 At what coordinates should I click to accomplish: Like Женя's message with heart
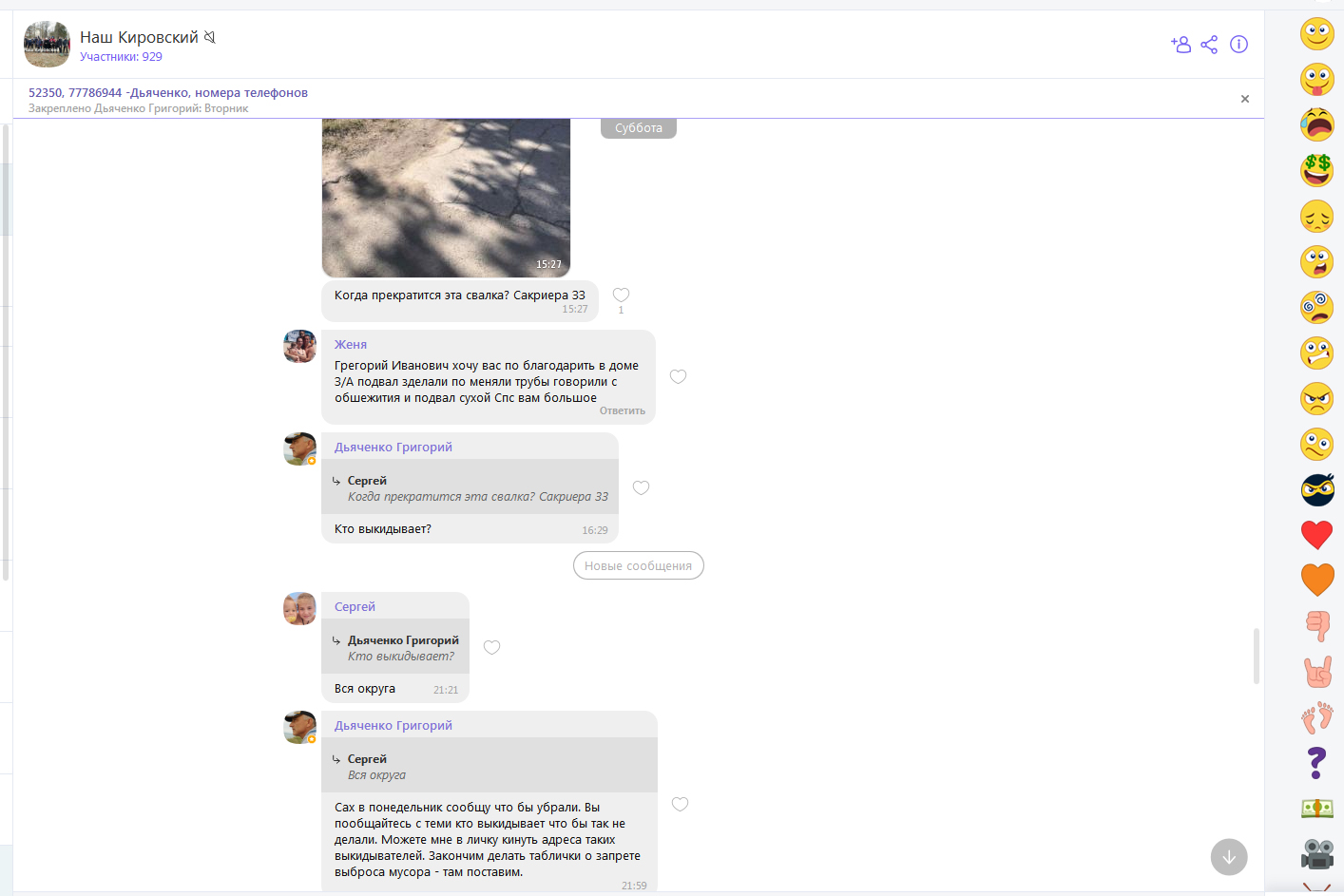pos(678,377)
